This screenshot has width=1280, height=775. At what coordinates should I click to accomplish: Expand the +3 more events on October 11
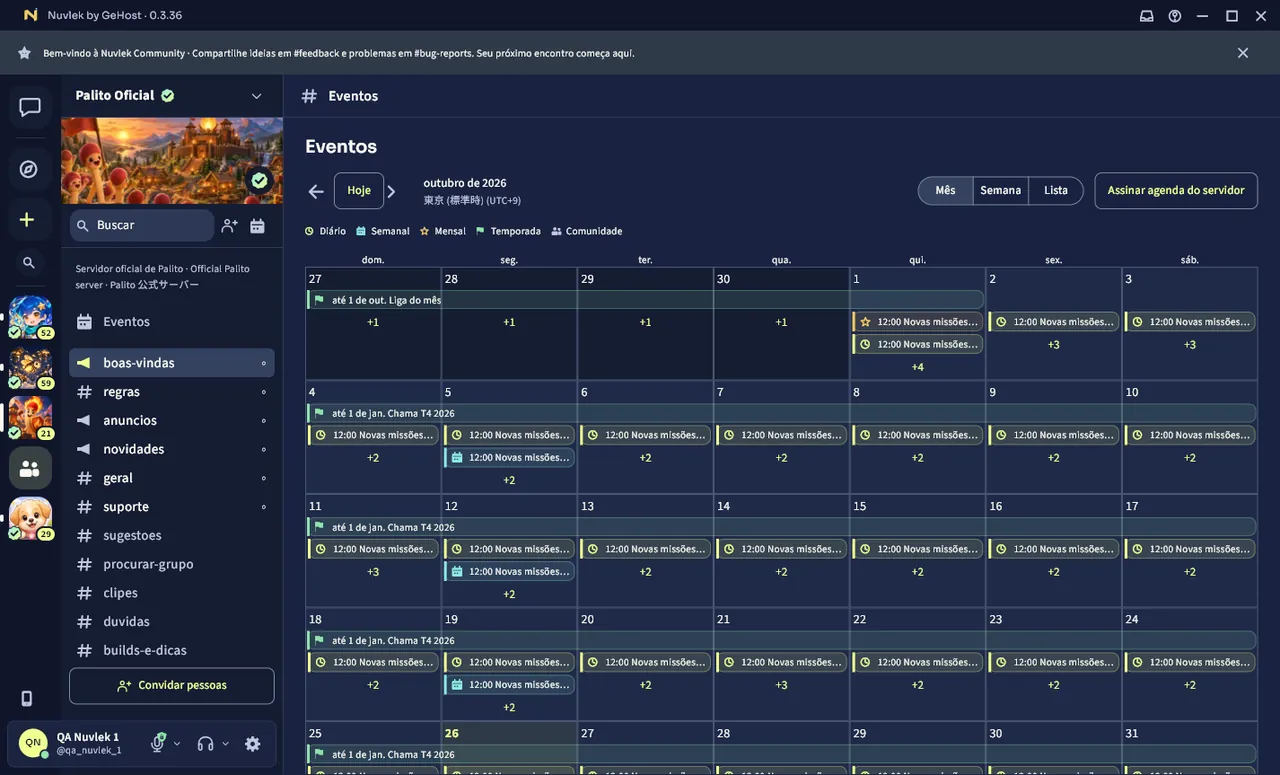tap(373, 572)
